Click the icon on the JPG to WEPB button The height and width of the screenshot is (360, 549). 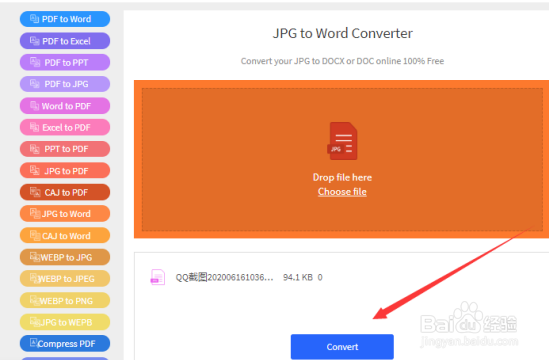pos(34,321)
